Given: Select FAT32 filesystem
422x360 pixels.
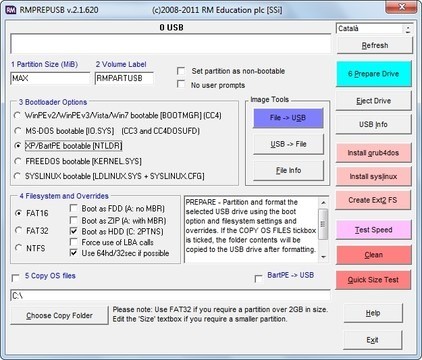Looking at the screenshot, I should click(19, 230).
